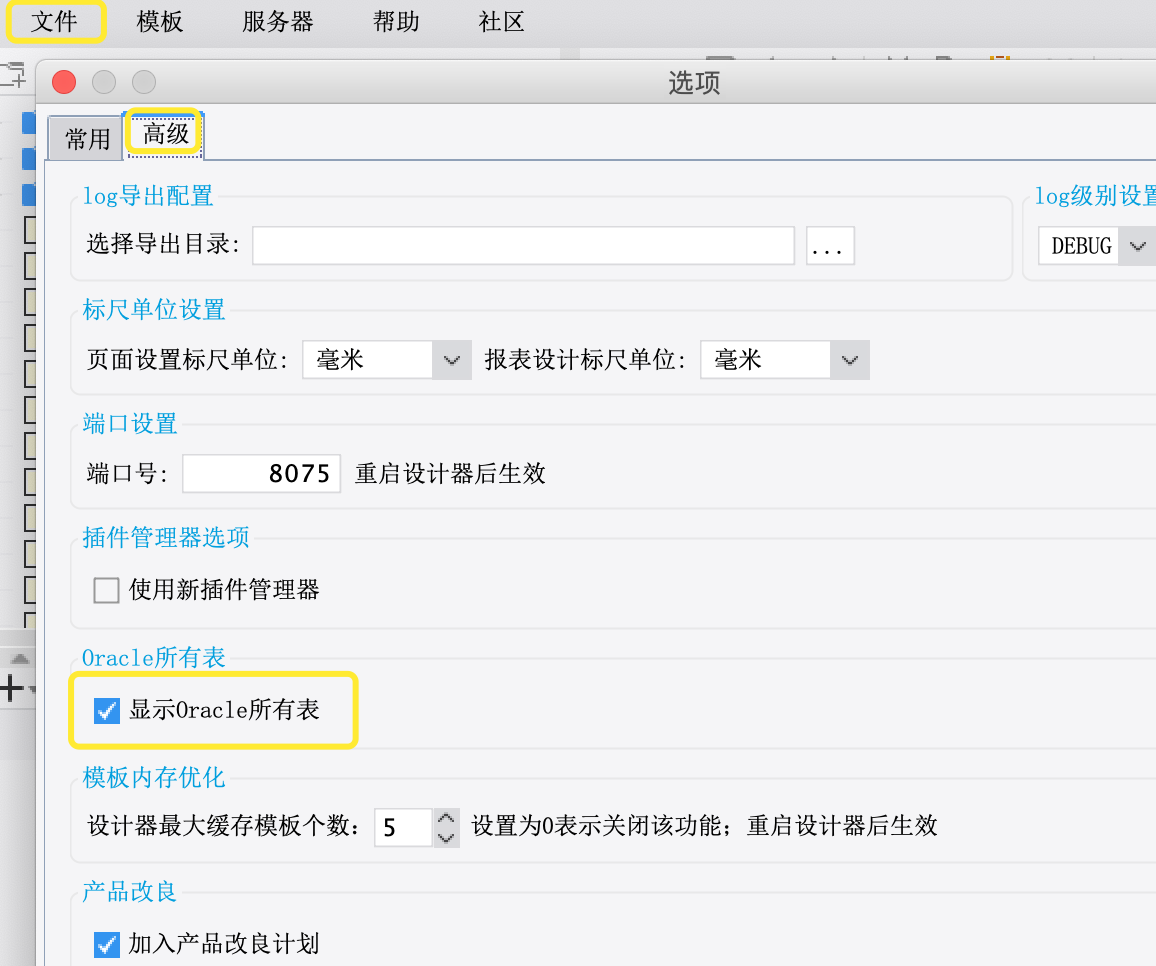Image resolution: width=1156 pixels, height=966 pixels.
Task: Open the 帮助 menu
Action: (x=396, y=21)
